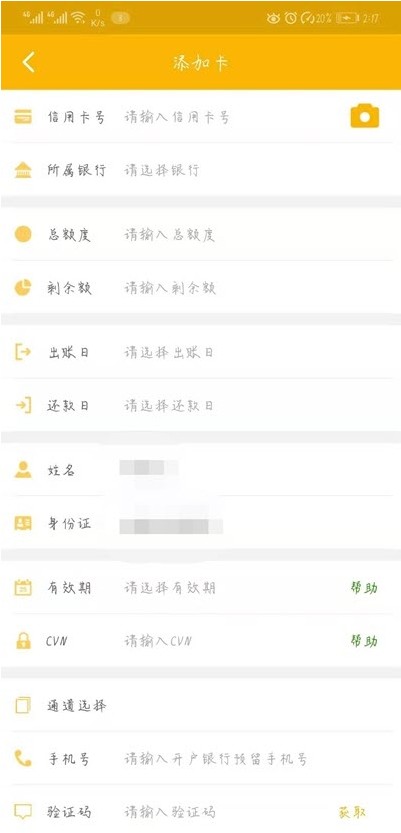Tap the calendar icon beside 有效期

click(23, 588)
